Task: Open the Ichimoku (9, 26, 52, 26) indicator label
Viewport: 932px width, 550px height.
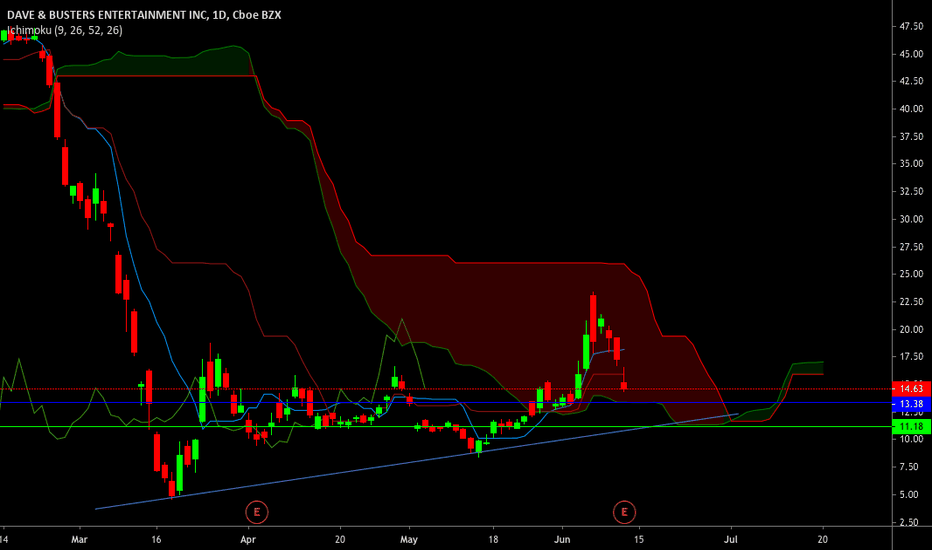Action: point(65,30)
